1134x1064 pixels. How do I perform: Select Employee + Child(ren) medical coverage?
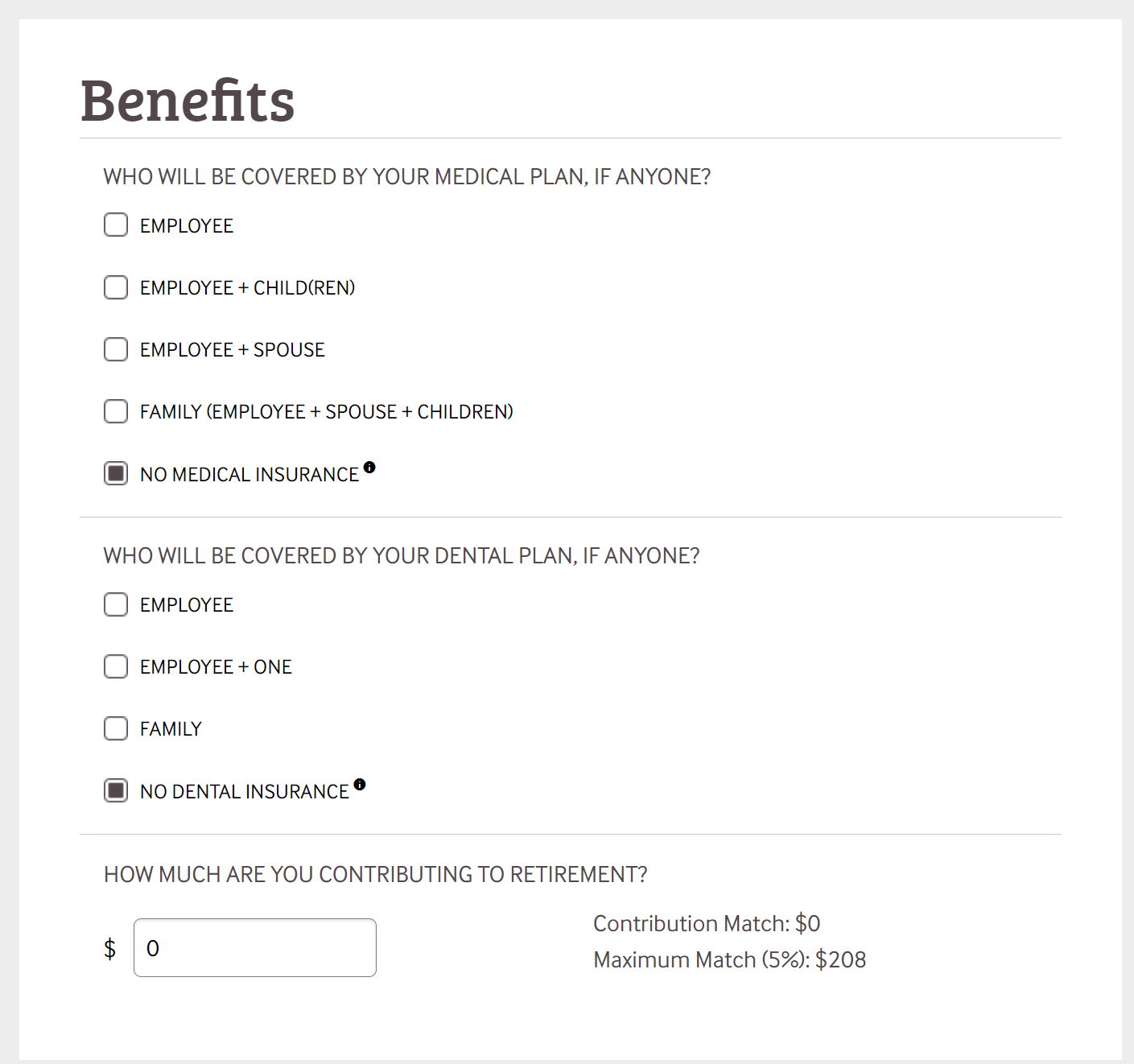[x=116, y=287]
